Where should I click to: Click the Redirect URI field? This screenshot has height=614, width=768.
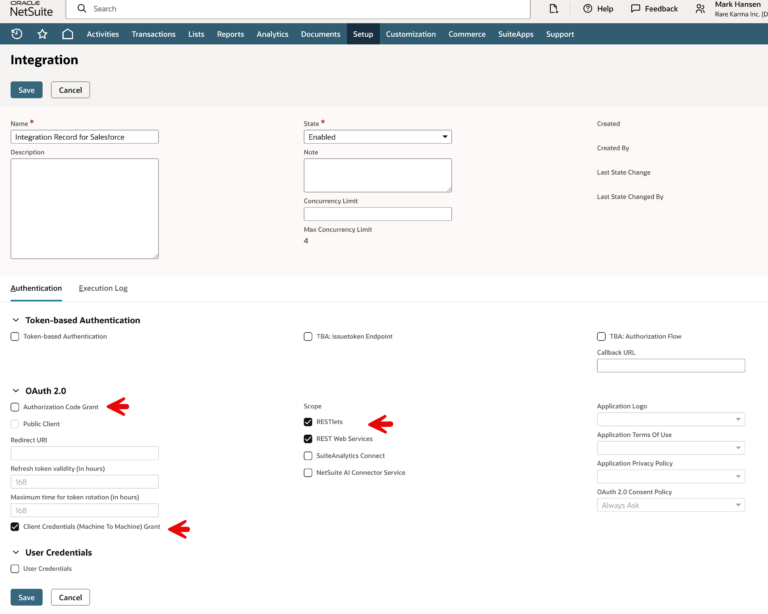(84, 453)
